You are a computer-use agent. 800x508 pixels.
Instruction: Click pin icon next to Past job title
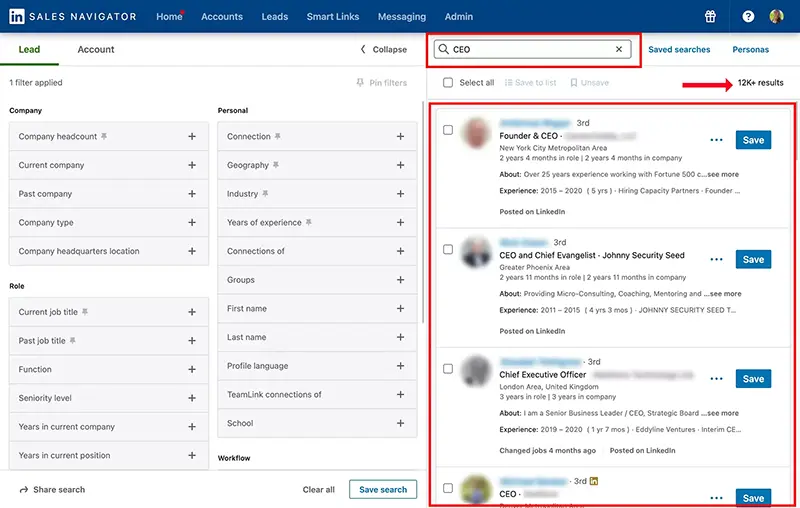coord(72,340)
